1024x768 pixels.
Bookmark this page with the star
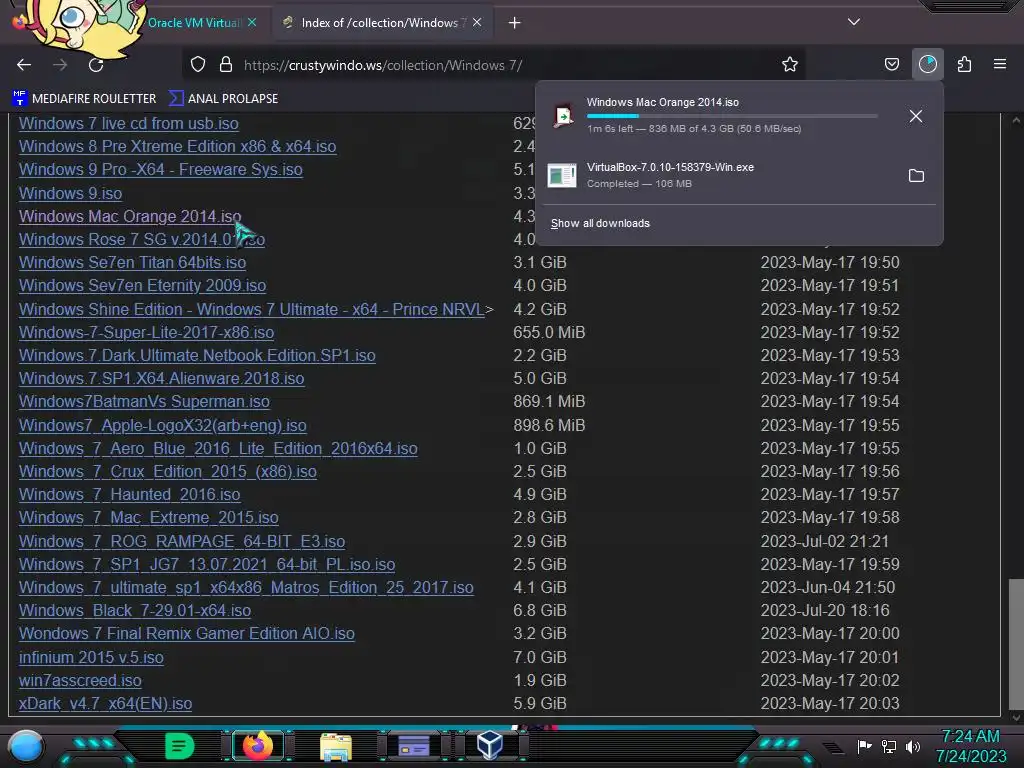(790, 65)
